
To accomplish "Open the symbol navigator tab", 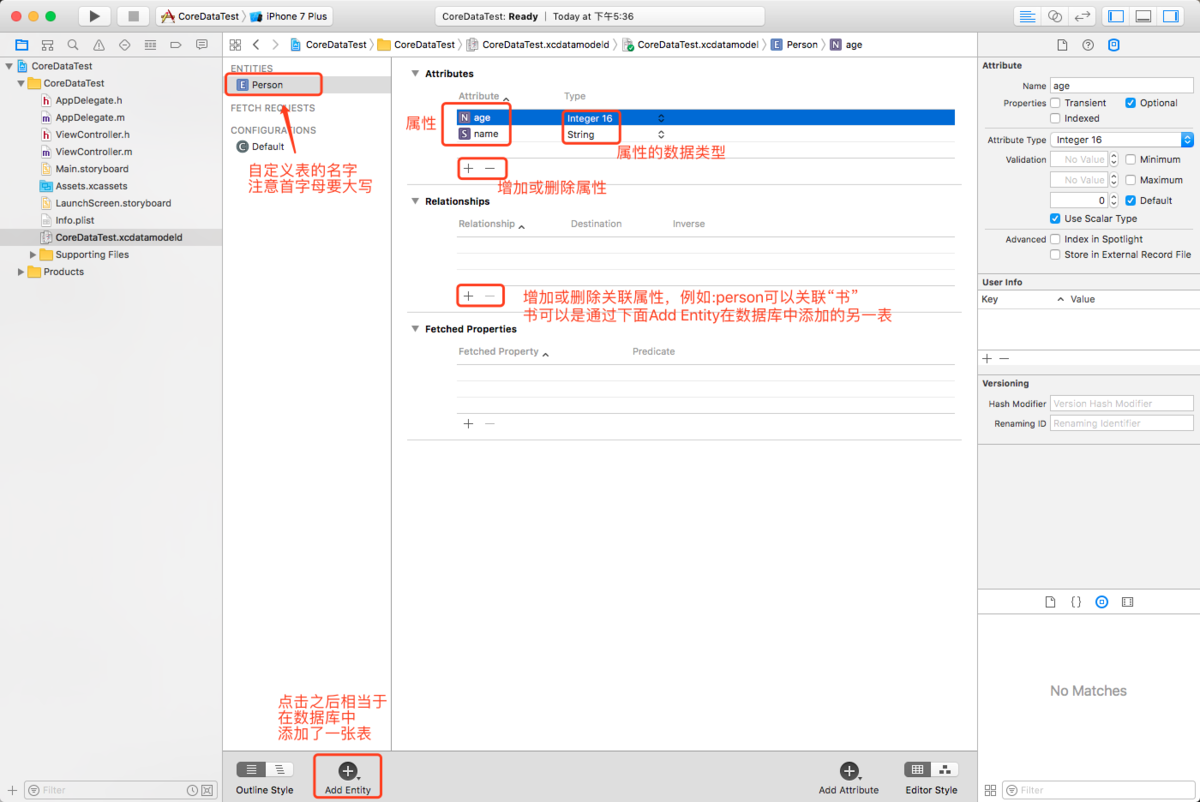I will (x=48, y=45).
